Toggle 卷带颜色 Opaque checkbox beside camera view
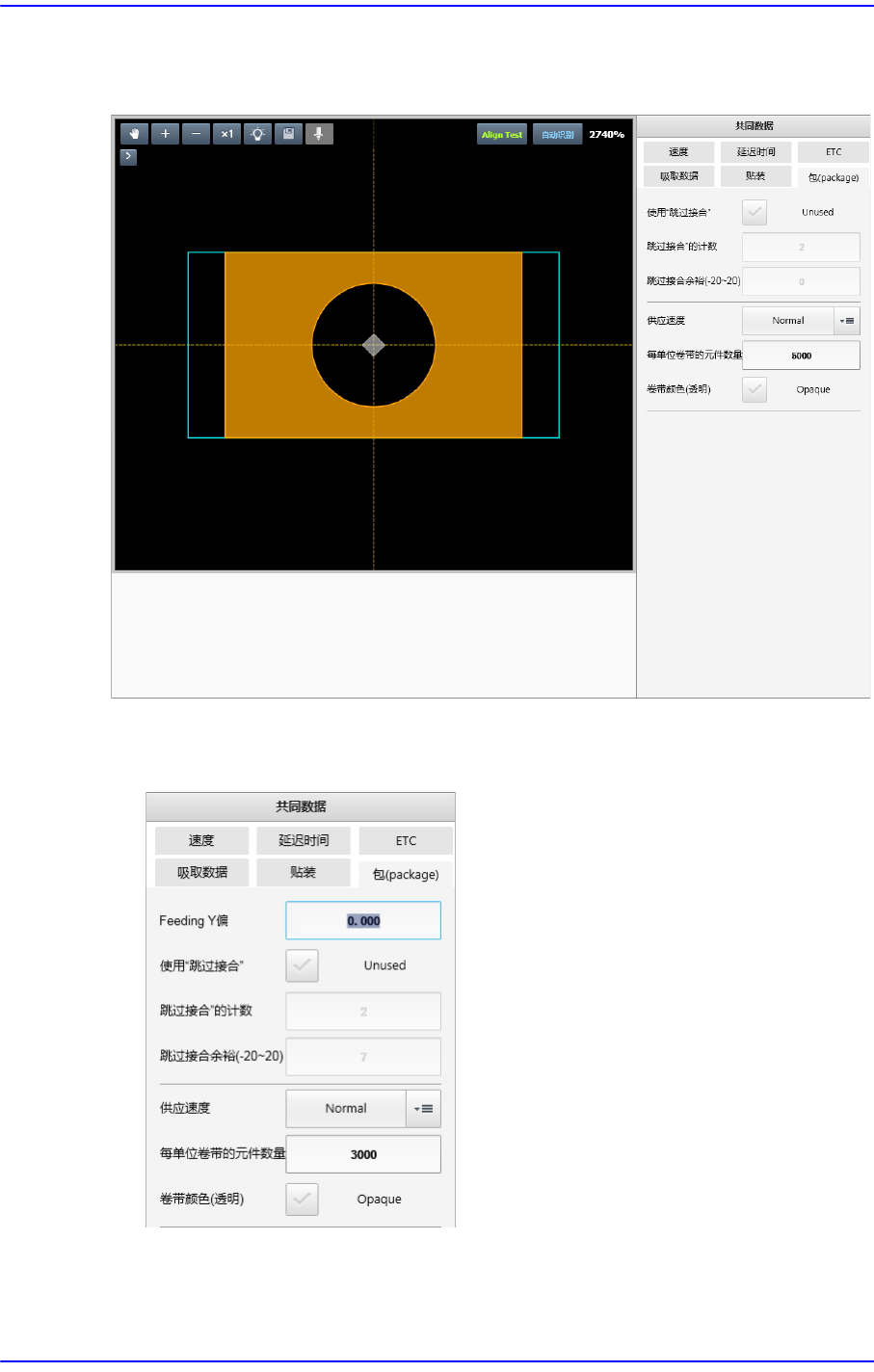 coord(755,389)
